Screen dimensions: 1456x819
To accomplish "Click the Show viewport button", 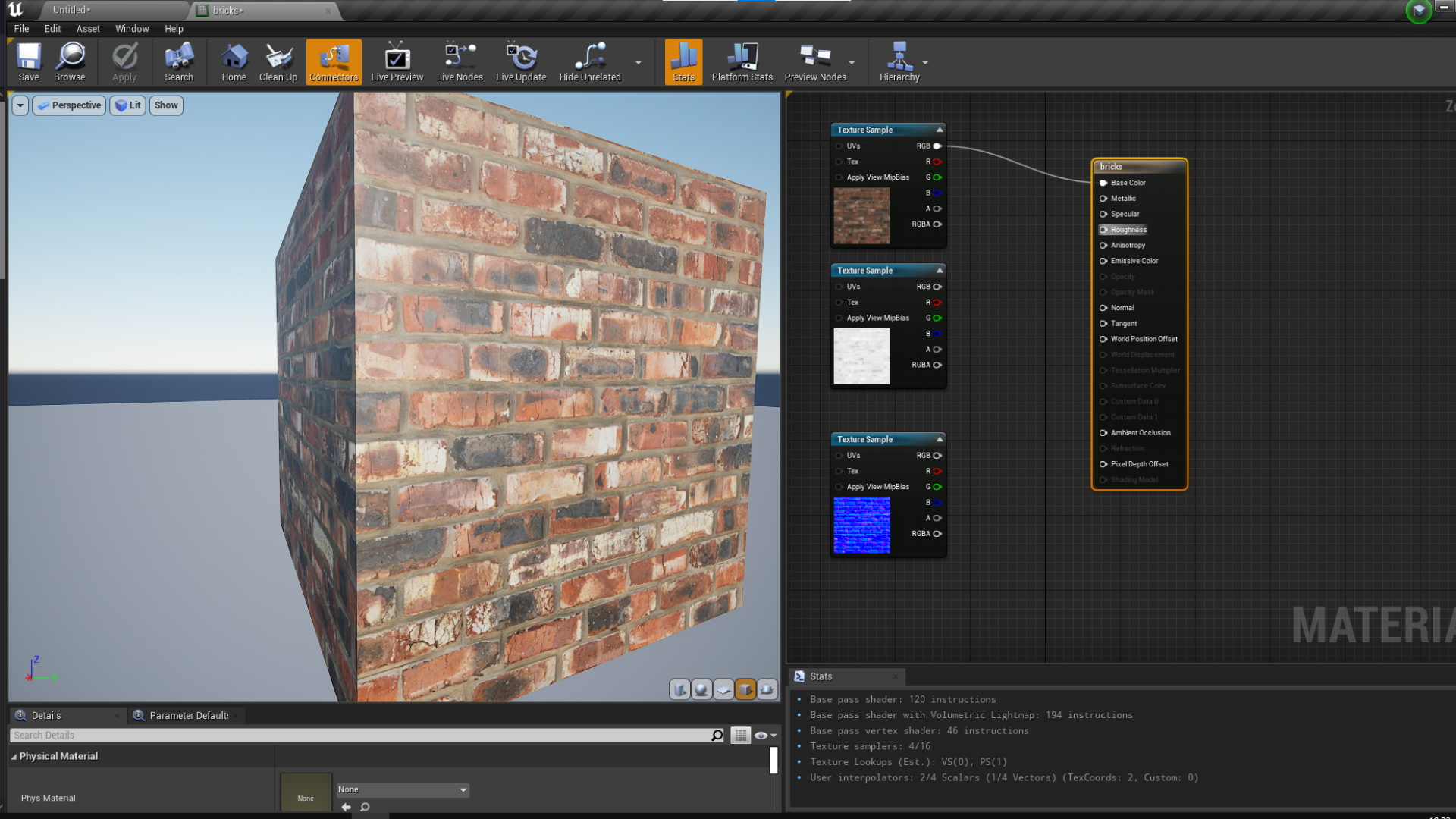I will 166,105.
